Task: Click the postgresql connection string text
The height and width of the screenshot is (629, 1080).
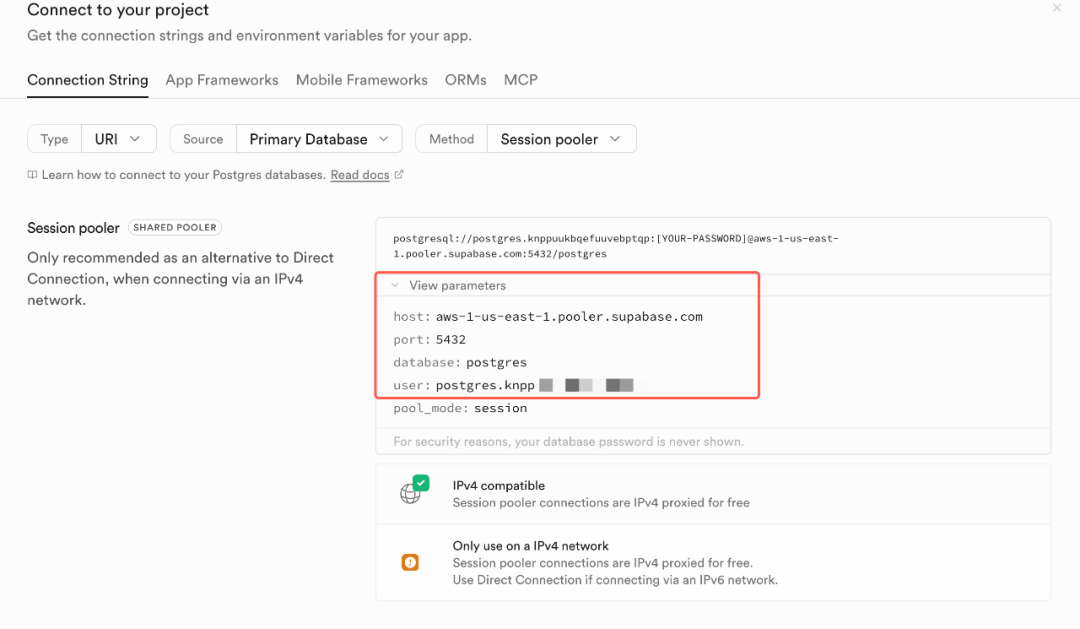Action: 616,246
